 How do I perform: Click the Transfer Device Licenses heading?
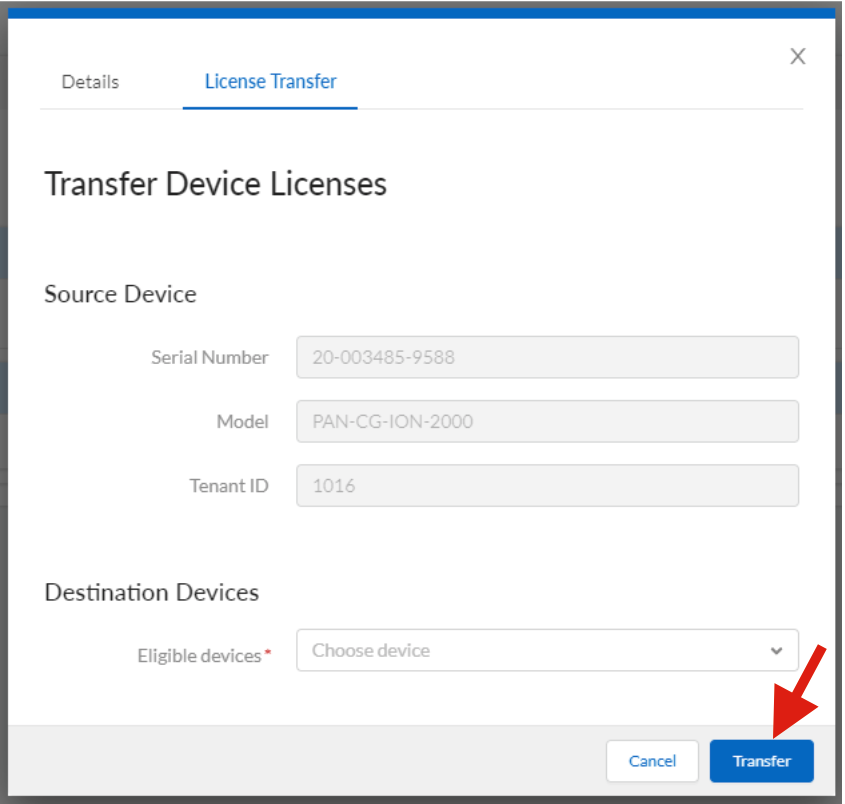tap(216, 184)
